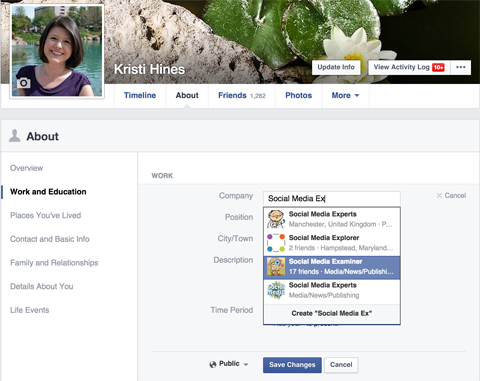Click the Kristi Hines profile name

point(149,69)
